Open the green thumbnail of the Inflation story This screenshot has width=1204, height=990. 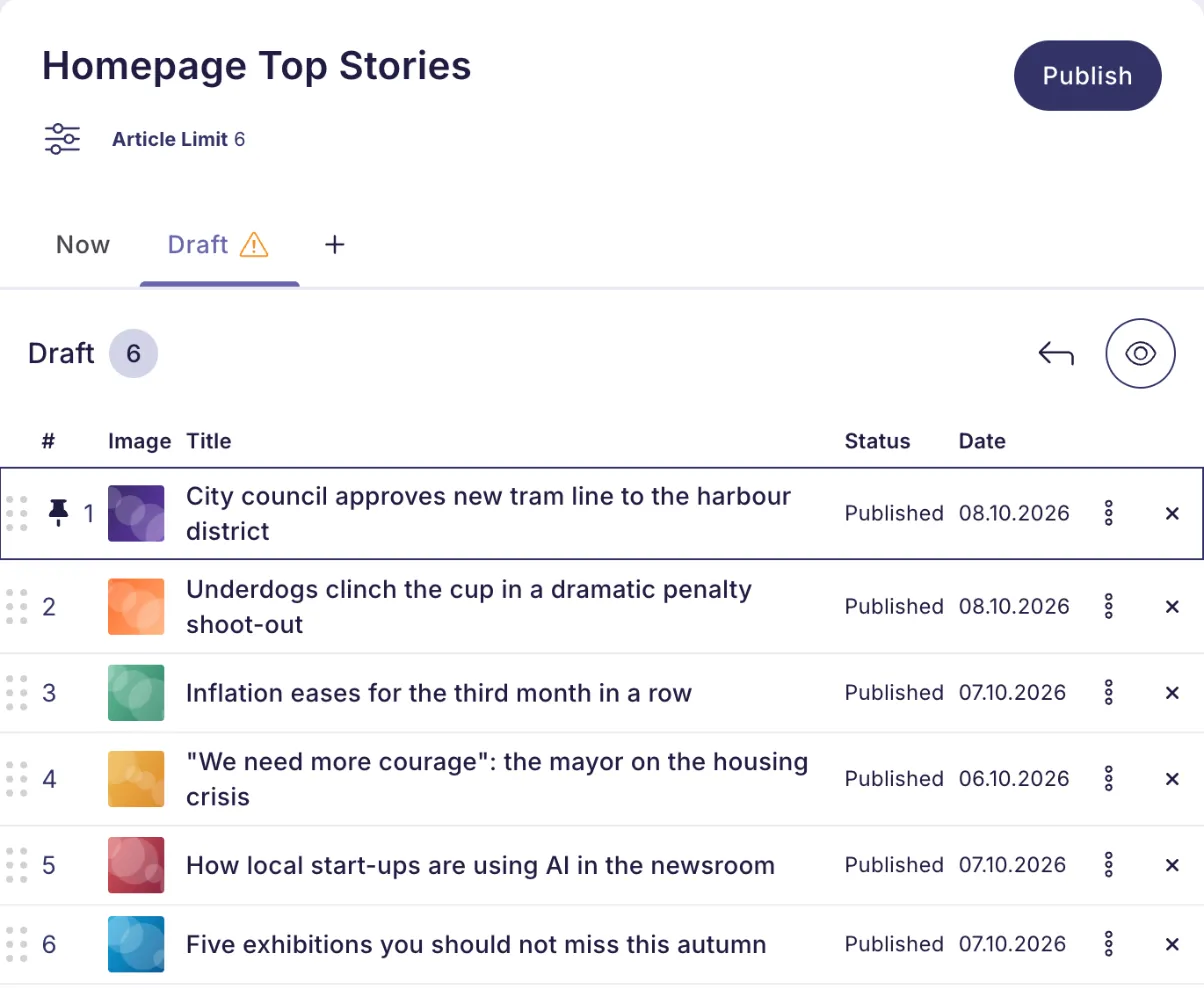click(136, 693)
